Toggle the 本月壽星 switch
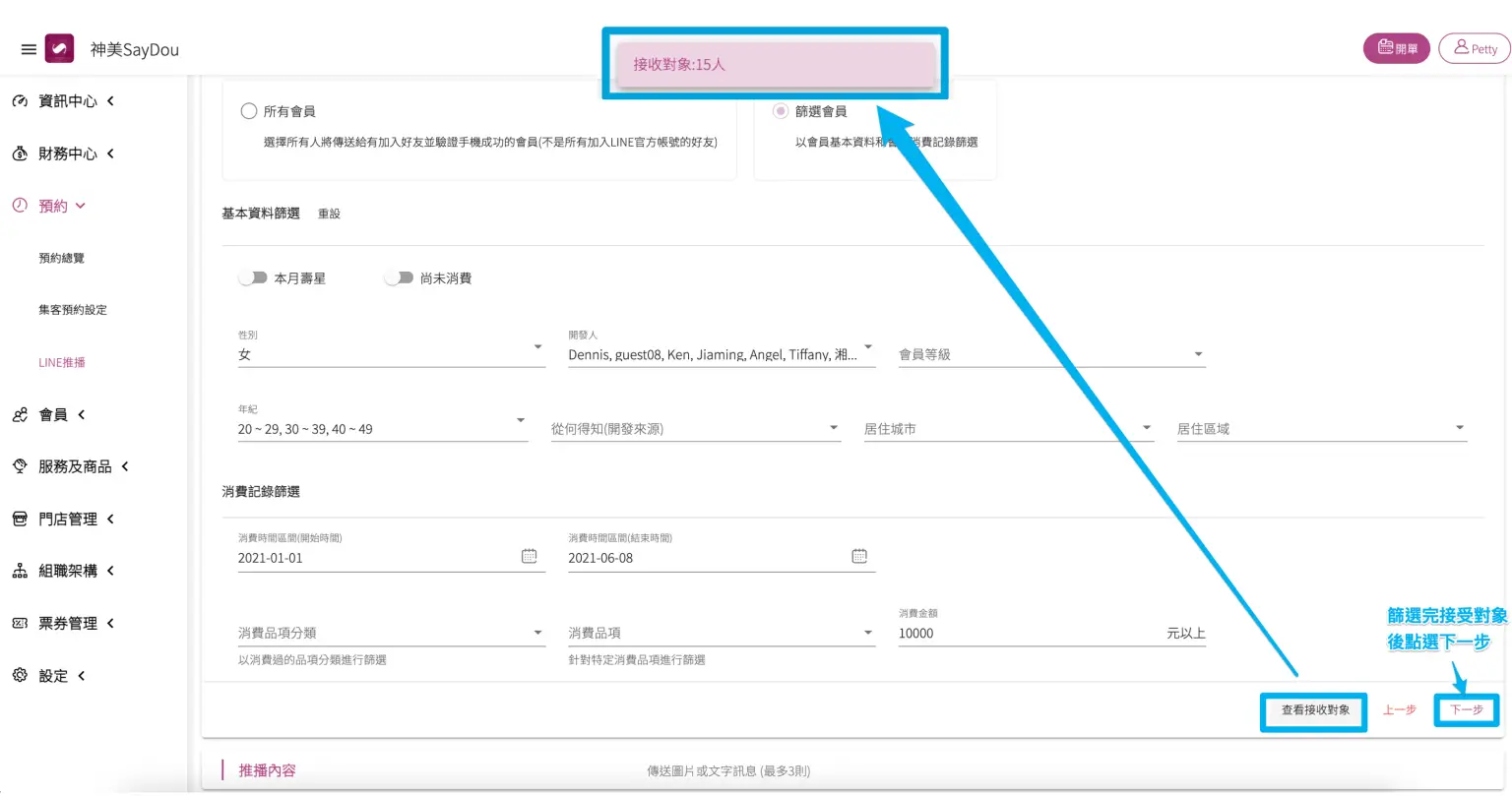The height and width of the screenshot is (796, 1512). click(x=253, y=278)
